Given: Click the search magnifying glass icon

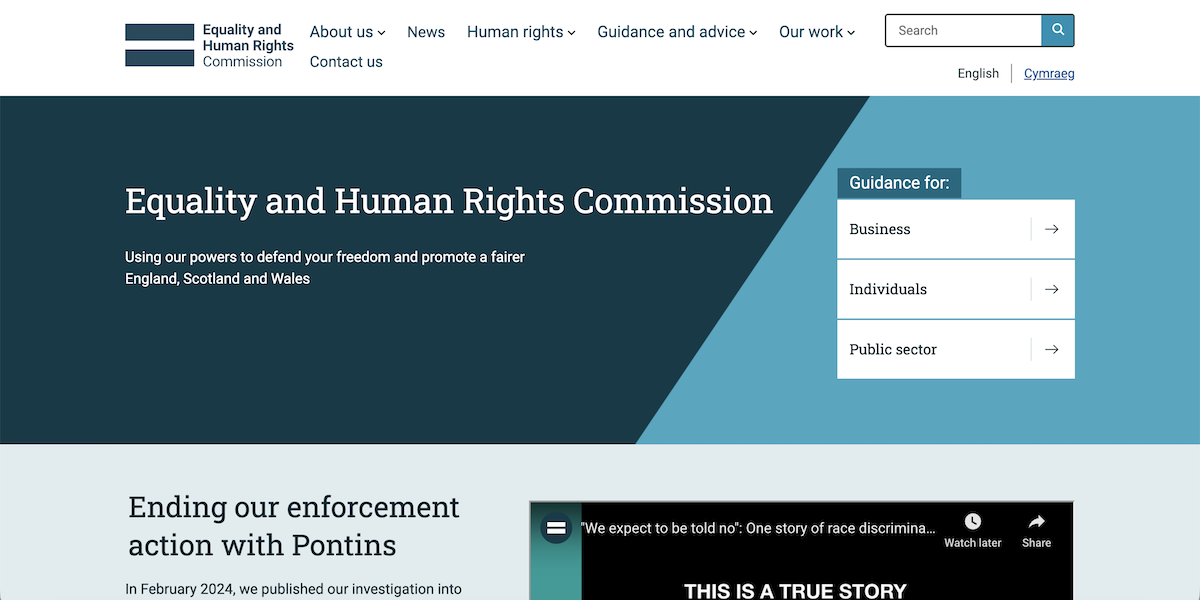Looking at the screenshot, I should 1057,30.
